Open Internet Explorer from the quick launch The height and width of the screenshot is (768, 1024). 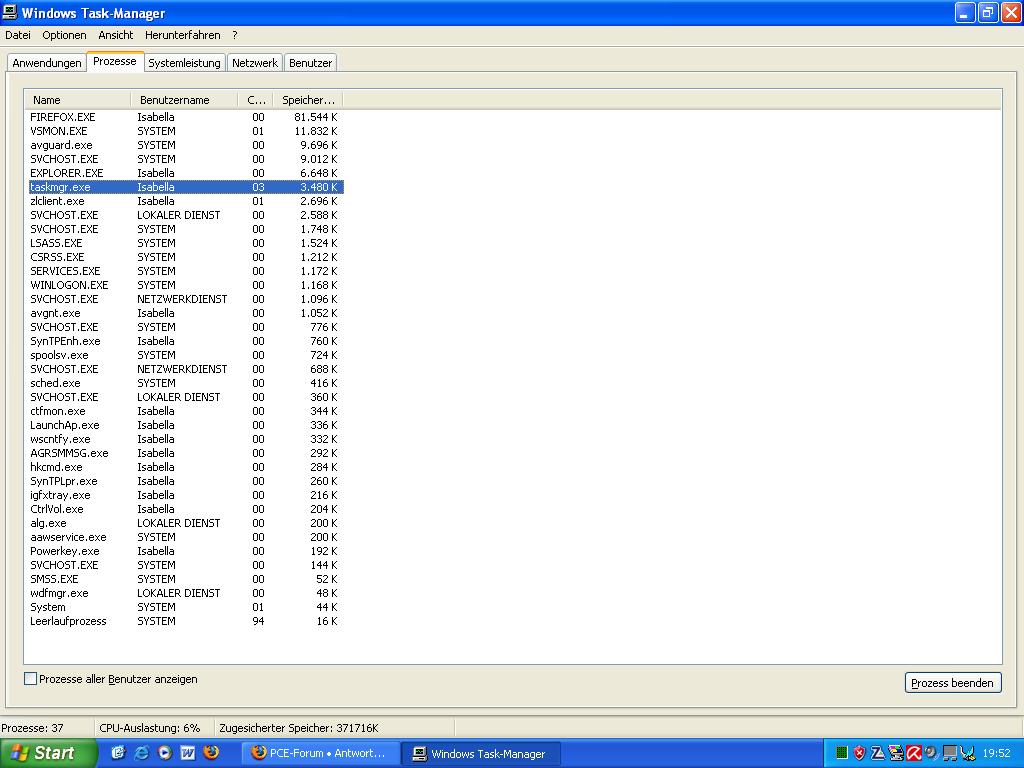click(x=141, y=753)
